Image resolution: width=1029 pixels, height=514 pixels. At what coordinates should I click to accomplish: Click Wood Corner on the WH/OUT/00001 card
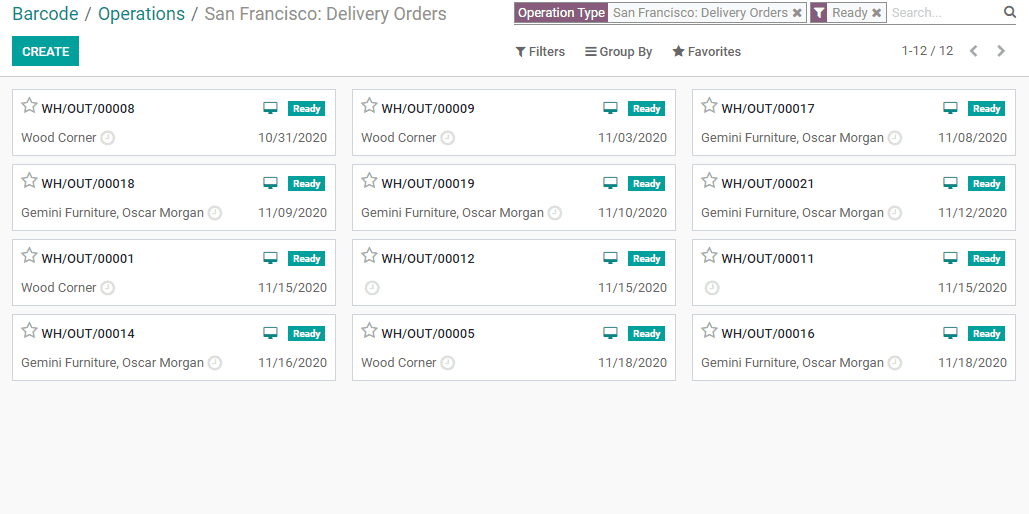pos(58,288)
